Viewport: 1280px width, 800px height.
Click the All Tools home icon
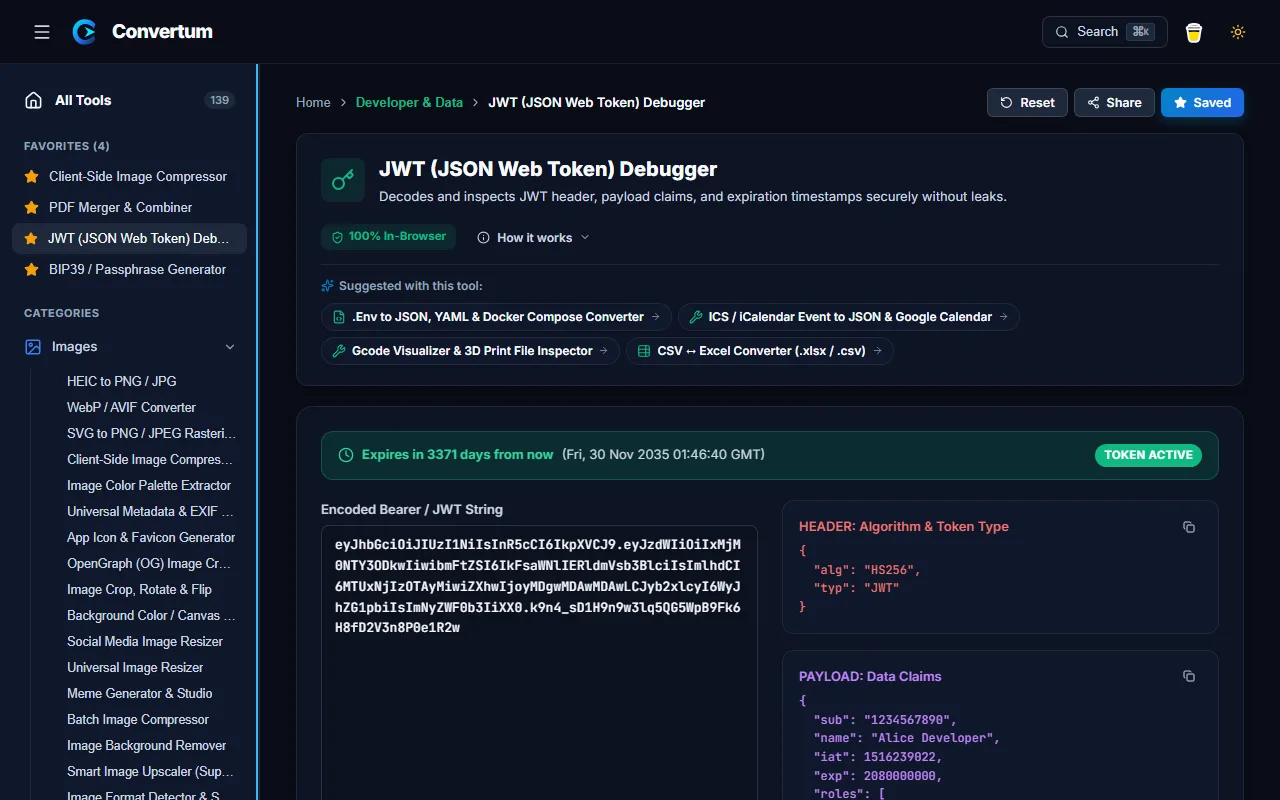(x=33, y=100)
